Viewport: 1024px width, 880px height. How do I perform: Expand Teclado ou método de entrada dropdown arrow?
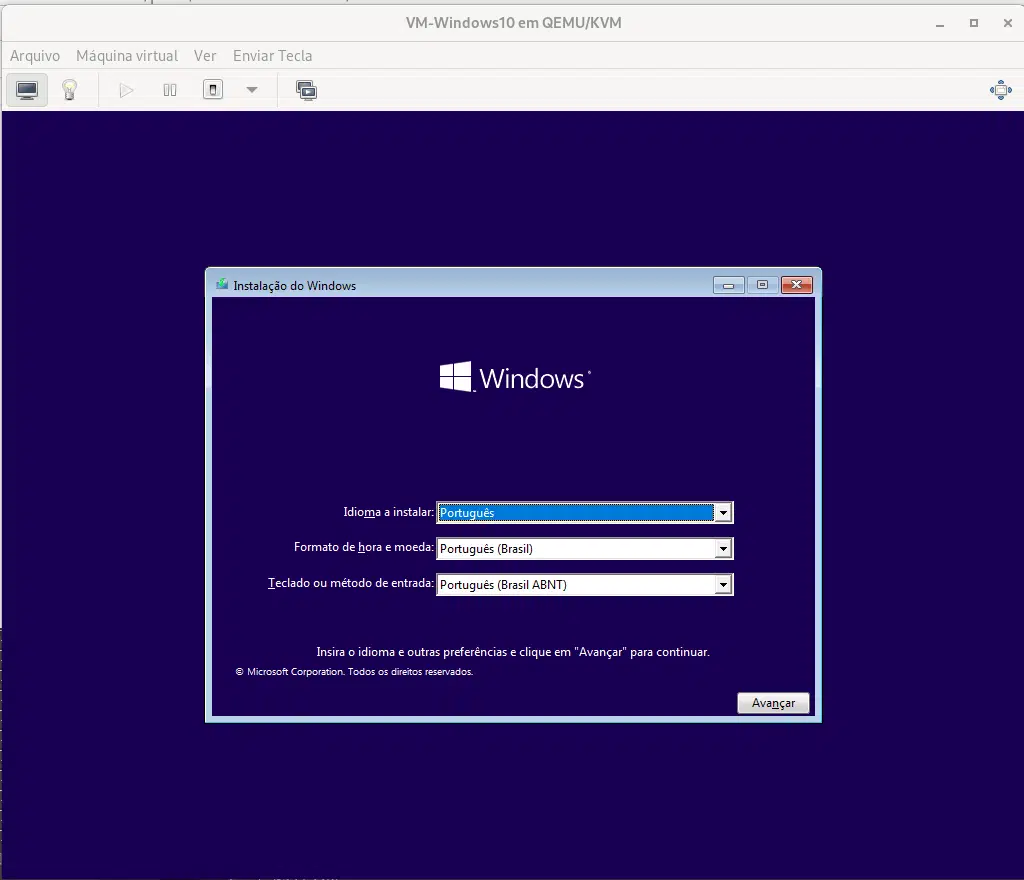(x=723, y=585)
